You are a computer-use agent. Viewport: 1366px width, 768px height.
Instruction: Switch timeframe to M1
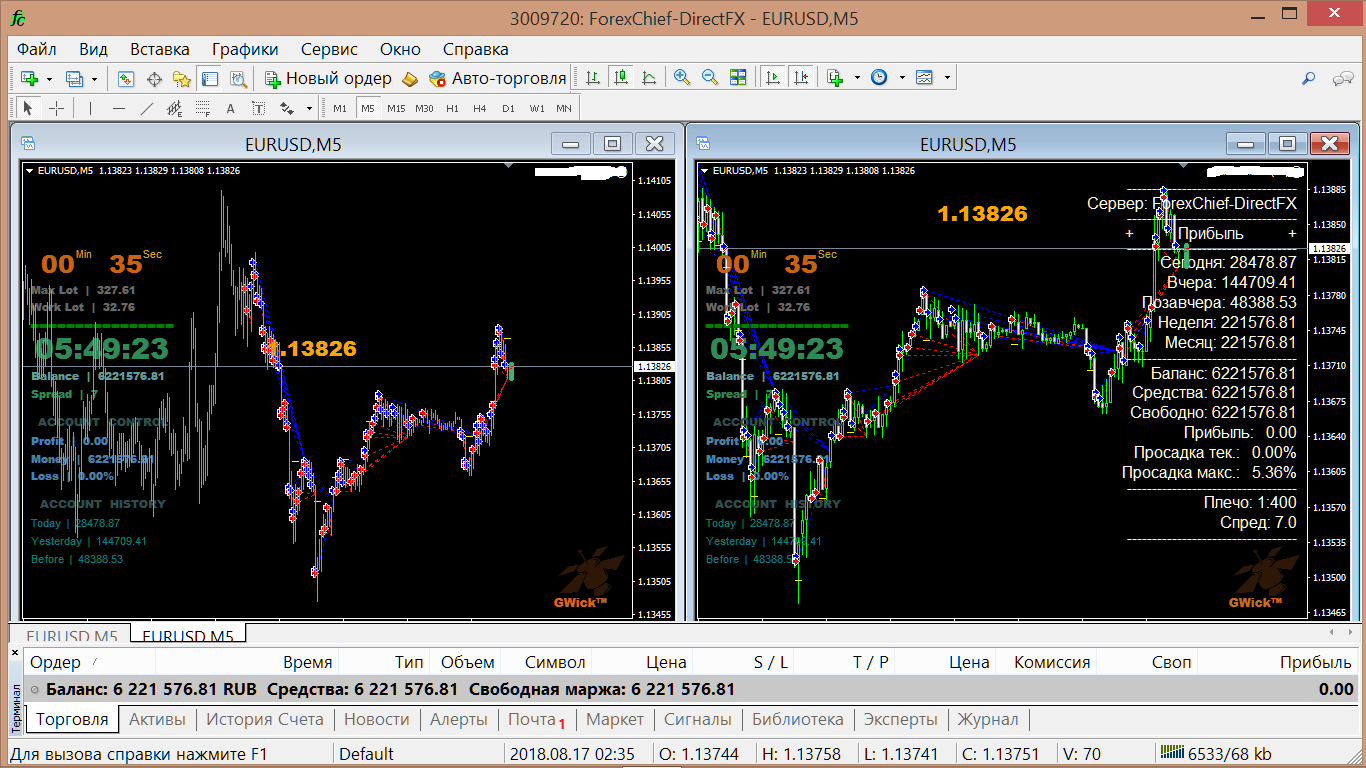click(340, 108)
